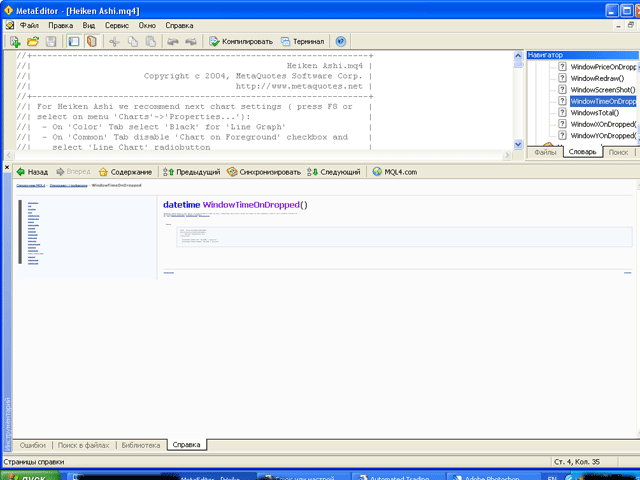Open the Правка menu
Viewport: 640px width, 480px height.
(x=60, y=25)
